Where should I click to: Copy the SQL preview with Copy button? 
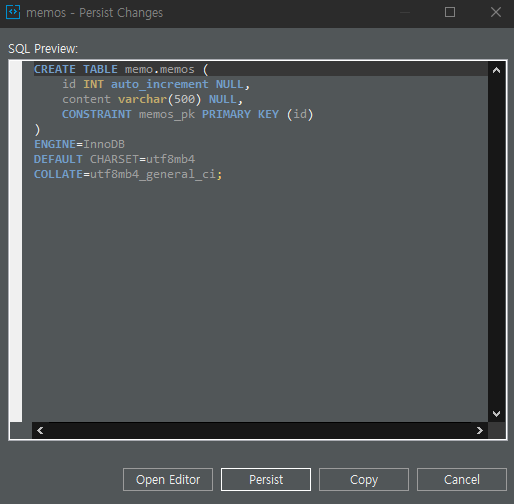(x=364, y=479)
